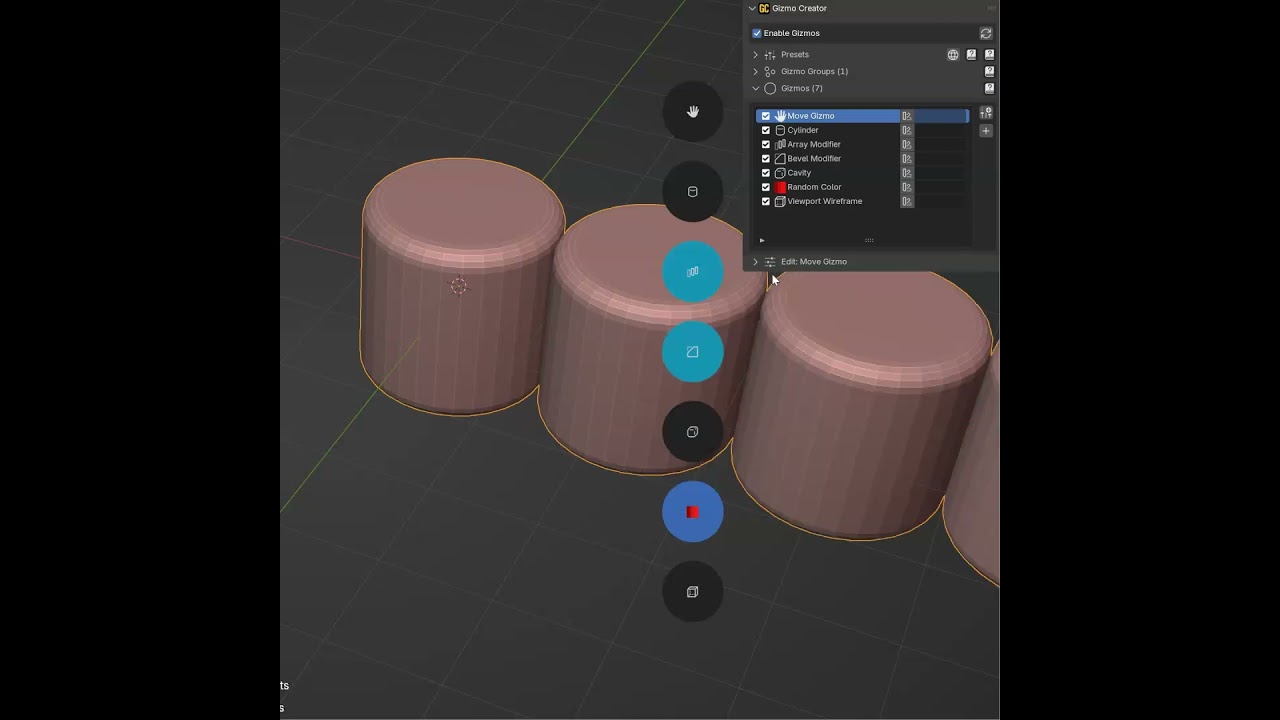Click the panel drag handle in the Gizmo Creator header
This screenshot has width=1280, height=720.
[x=991, y=8]
